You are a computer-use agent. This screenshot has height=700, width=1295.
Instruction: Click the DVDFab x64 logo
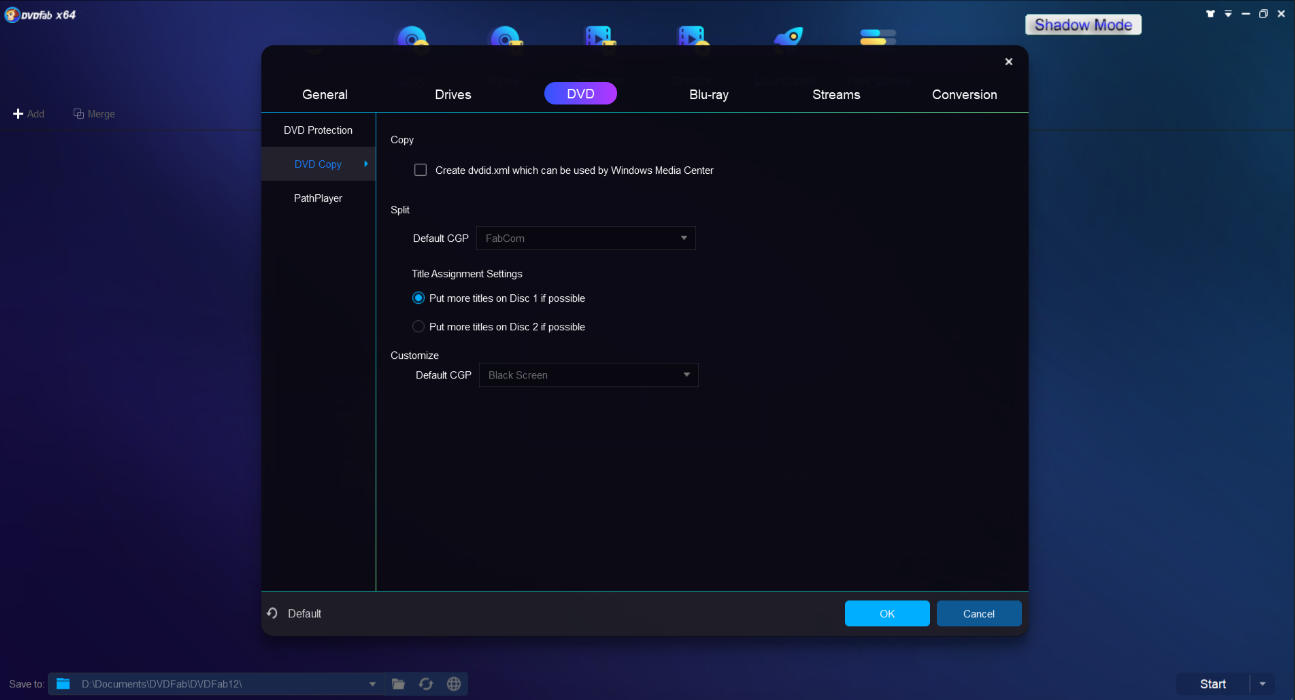pos(39,14)
